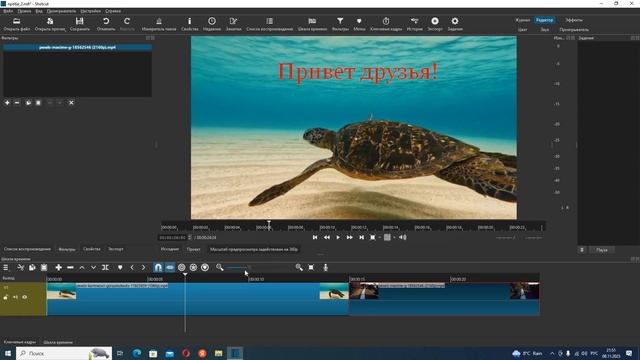Image resolution: width=640 pixels, height=360 pixels.
Task: Open the Filters funnel icon
Action: (x=340, y=21)
